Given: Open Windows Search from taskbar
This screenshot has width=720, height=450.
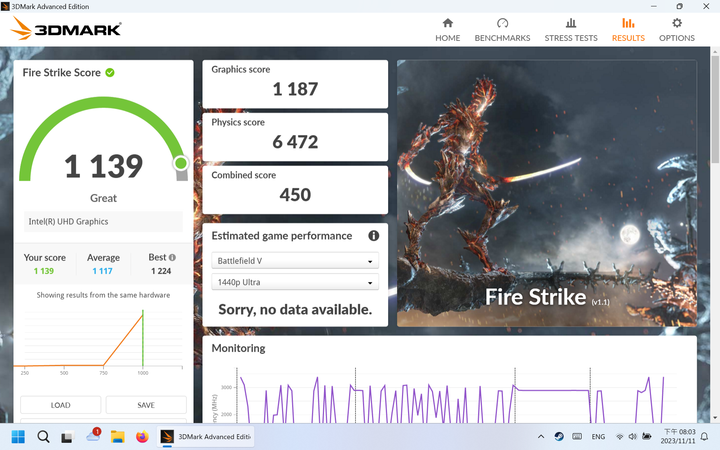Looking at the screenshot, I should point(43,436).
